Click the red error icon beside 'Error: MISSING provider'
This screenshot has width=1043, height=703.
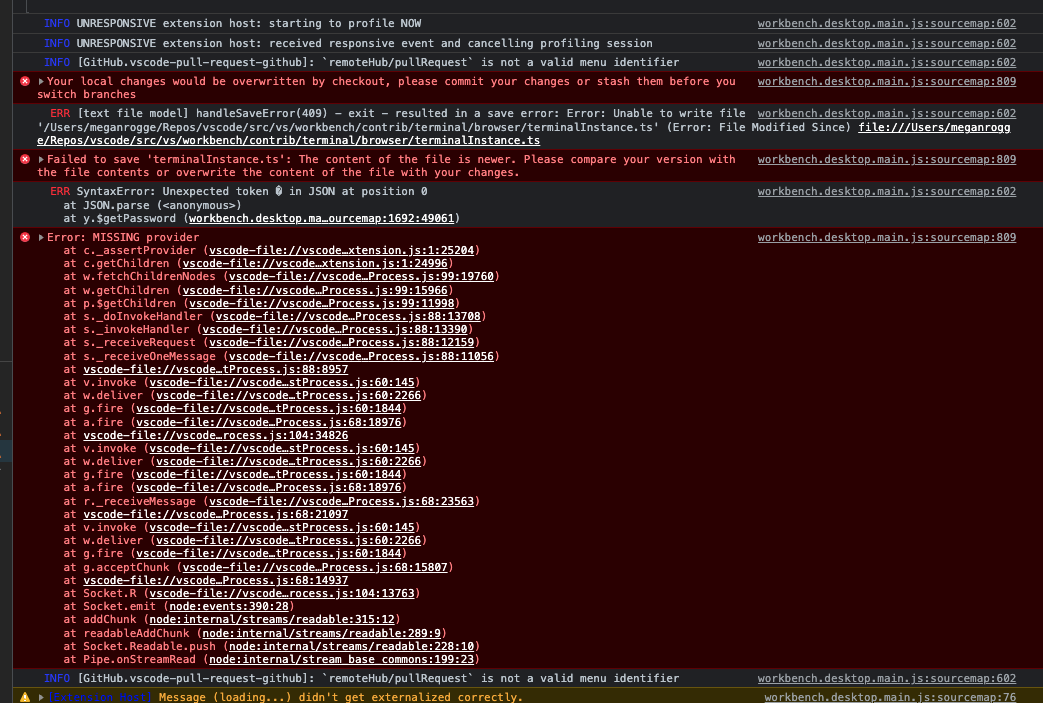(25, 237)
